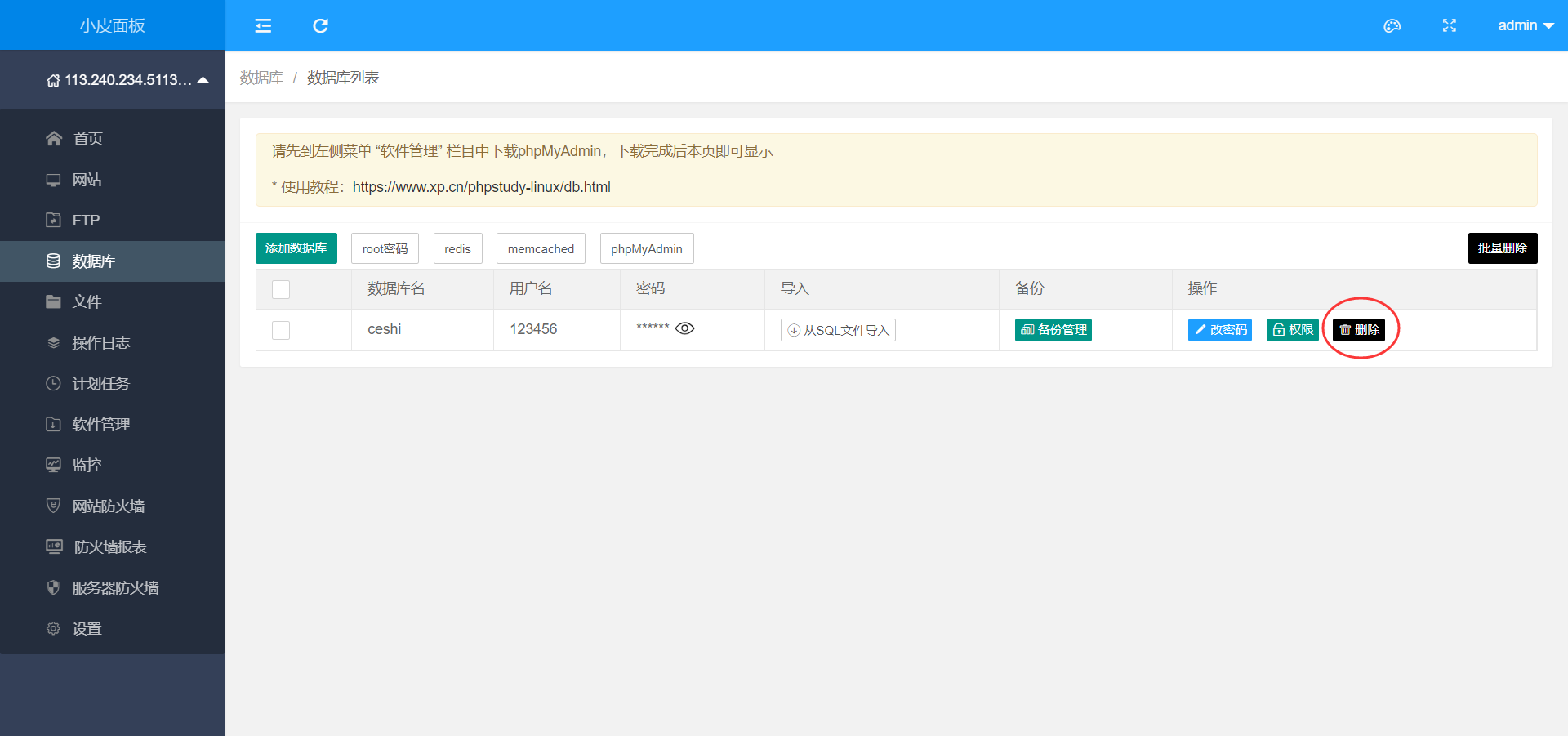The height and width of the screenshot is (736, 1568).
Task: Click the 操作日志 layers icon in the sidebar
Action: [54, 342]
